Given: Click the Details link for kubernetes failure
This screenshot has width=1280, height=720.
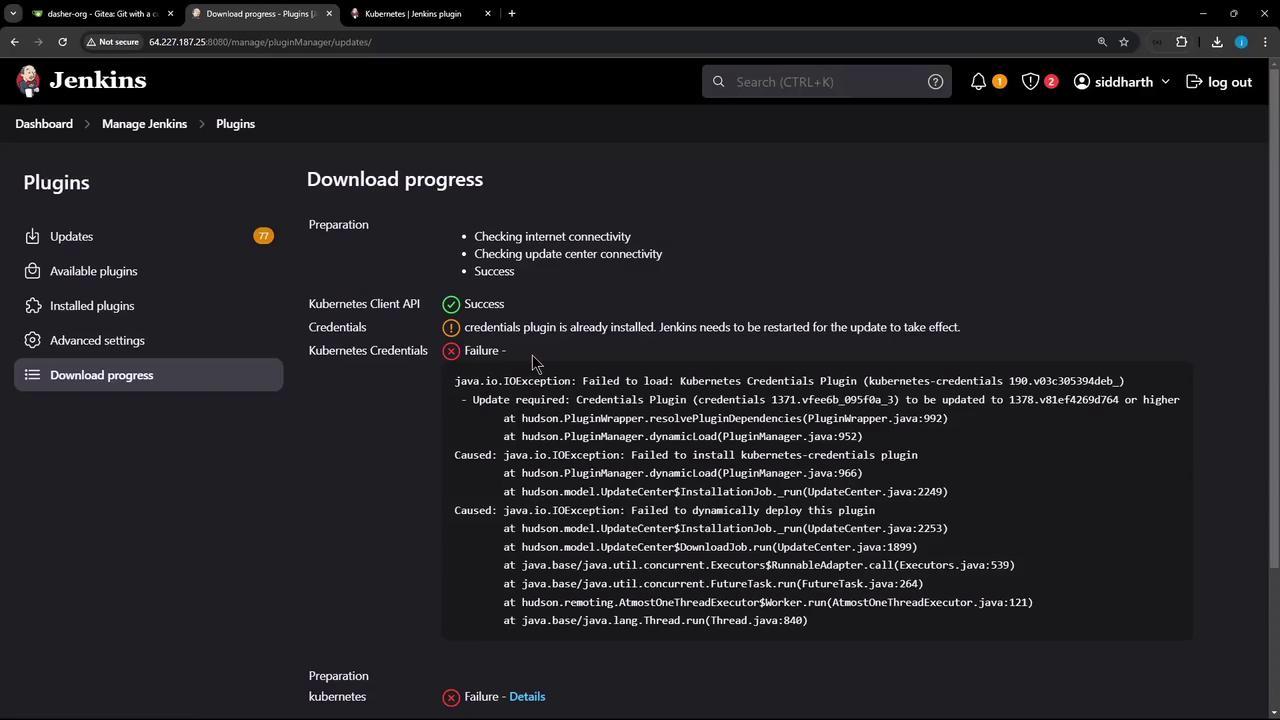Looking at the screenshot, I should (x=527, y=697).
